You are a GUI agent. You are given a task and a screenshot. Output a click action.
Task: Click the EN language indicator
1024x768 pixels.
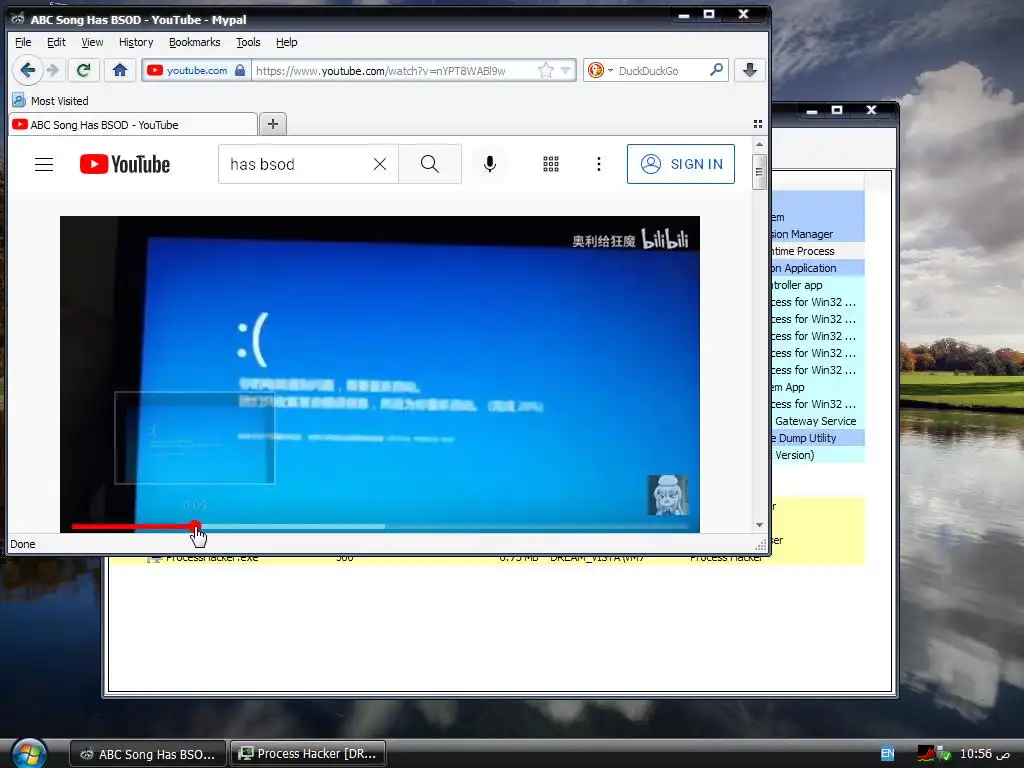[x=887, y=754]
